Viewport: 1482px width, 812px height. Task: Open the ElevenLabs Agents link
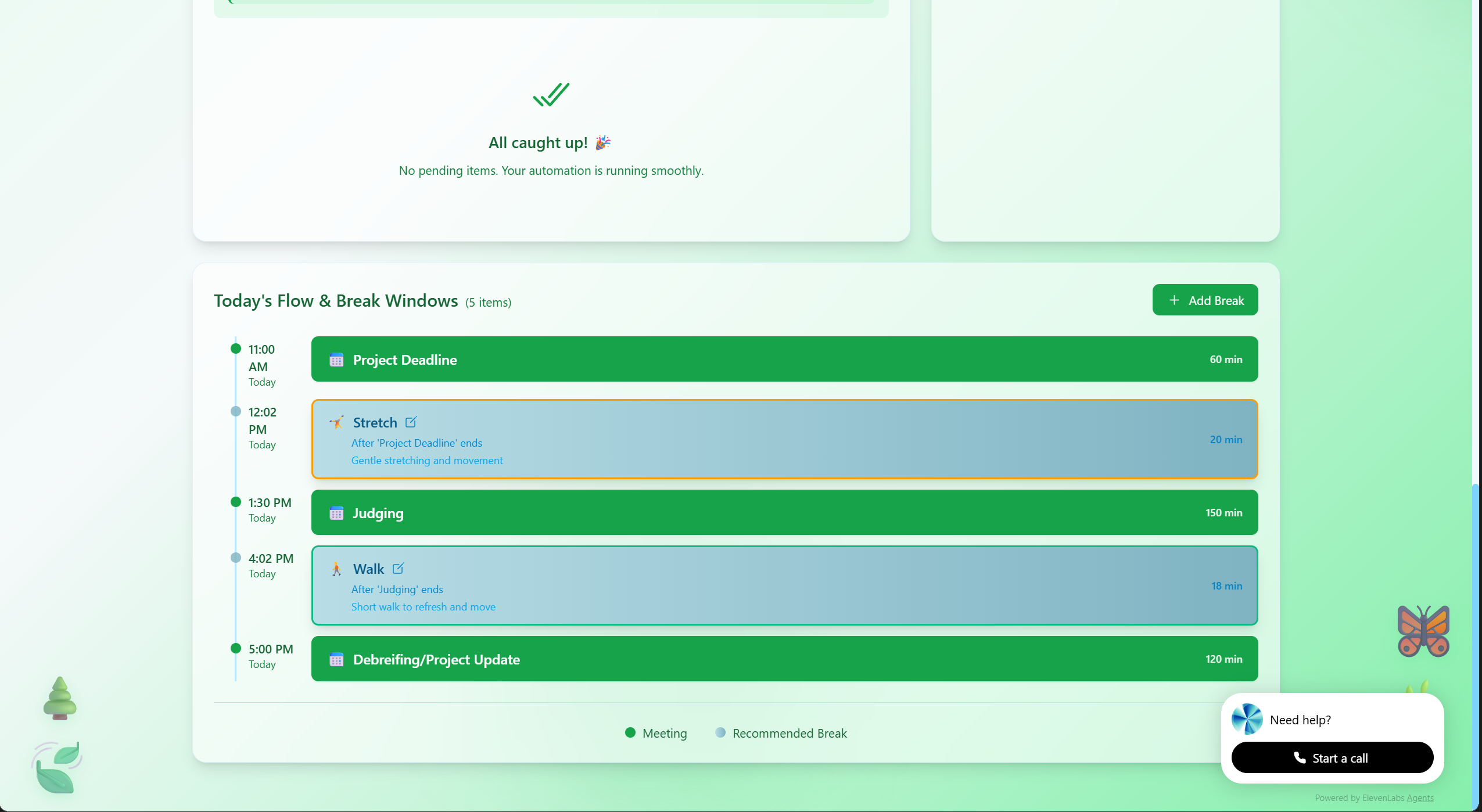(1419, 798)
